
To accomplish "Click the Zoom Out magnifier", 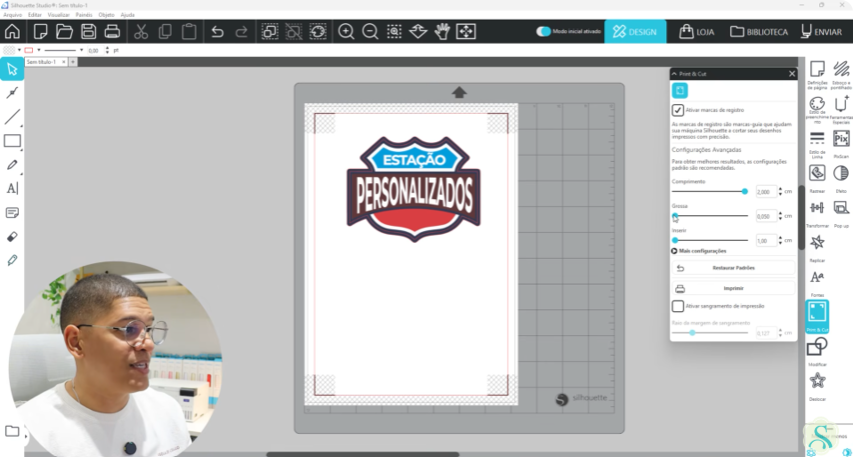I will [x=370, y=32].
